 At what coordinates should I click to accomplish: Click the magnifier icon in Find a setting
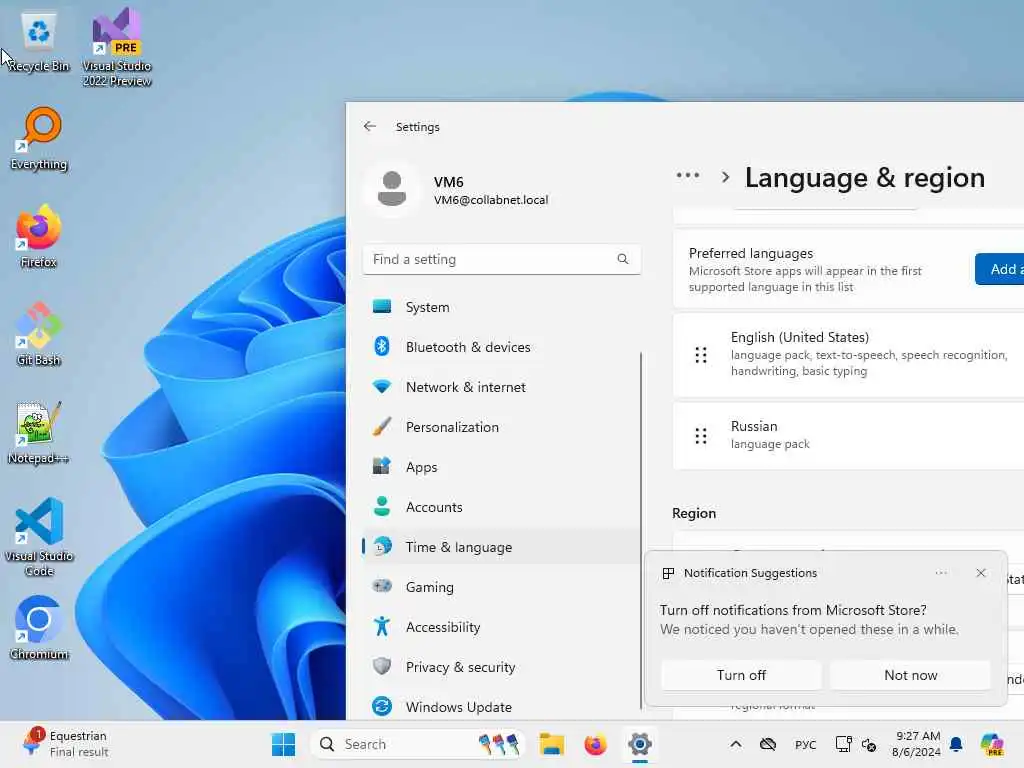pyautogui.click(x=622, y=259)
